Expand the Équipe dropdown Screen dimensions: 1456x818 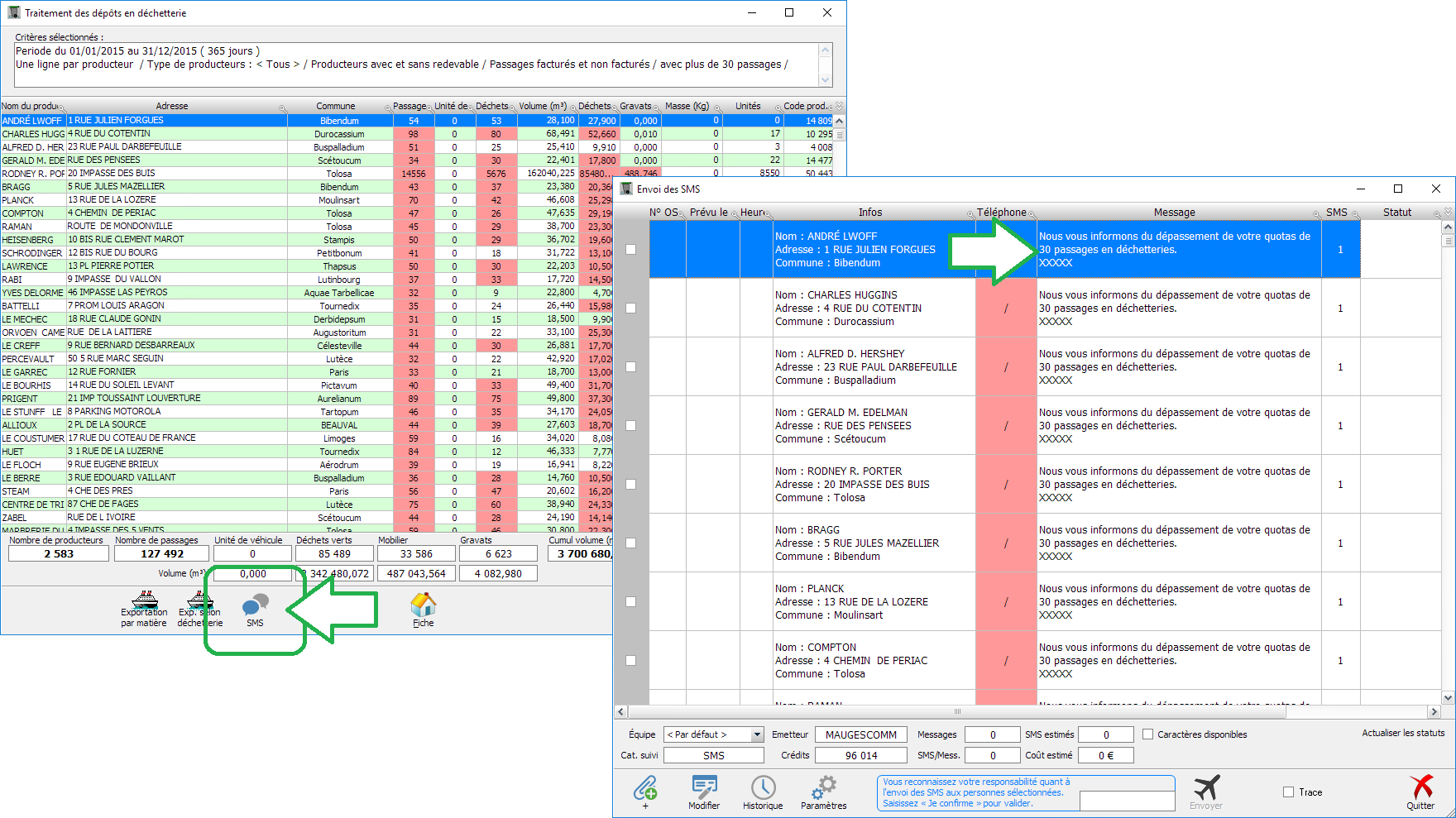757,734
